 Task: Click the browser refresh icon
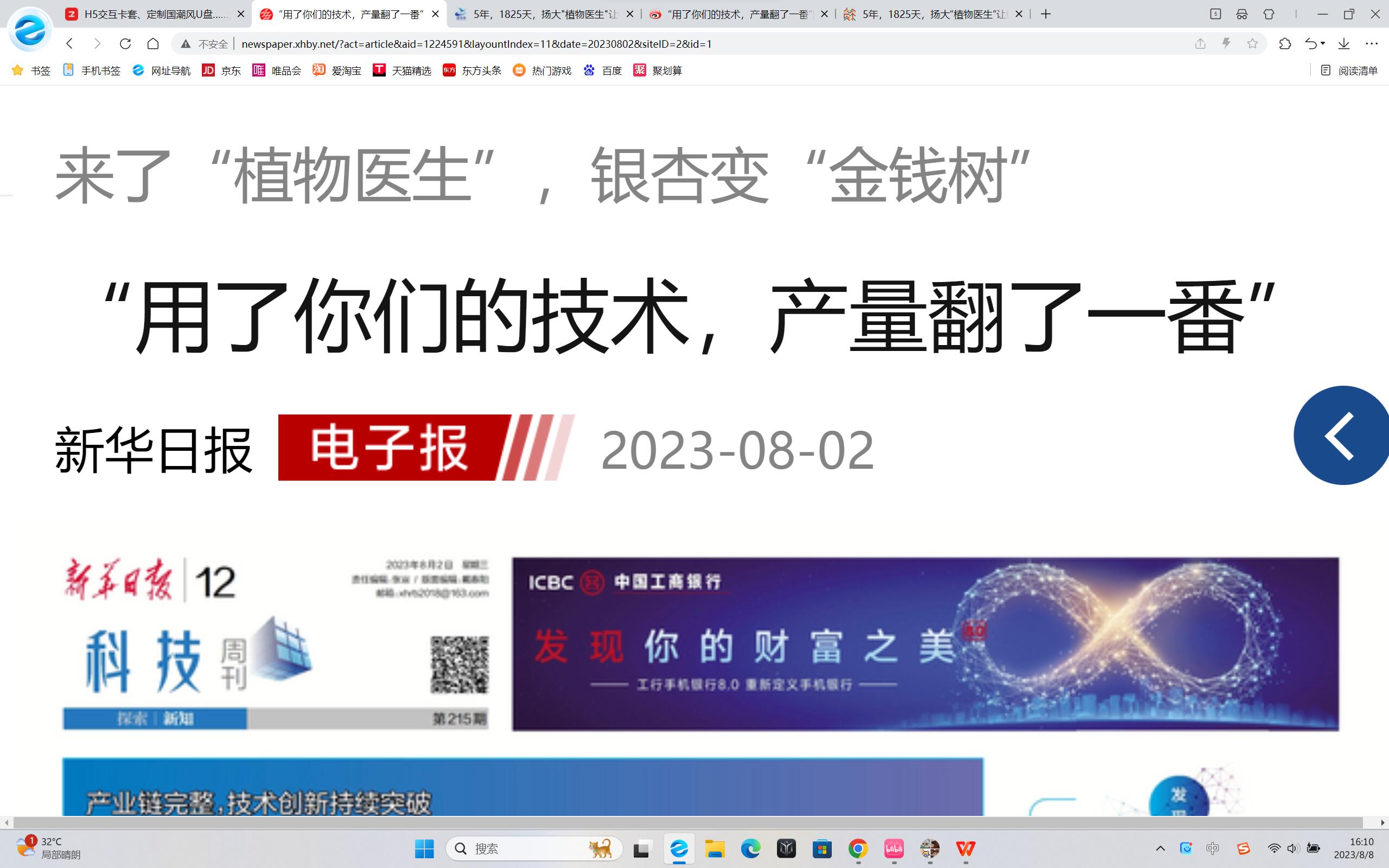(x=125, y=43)
